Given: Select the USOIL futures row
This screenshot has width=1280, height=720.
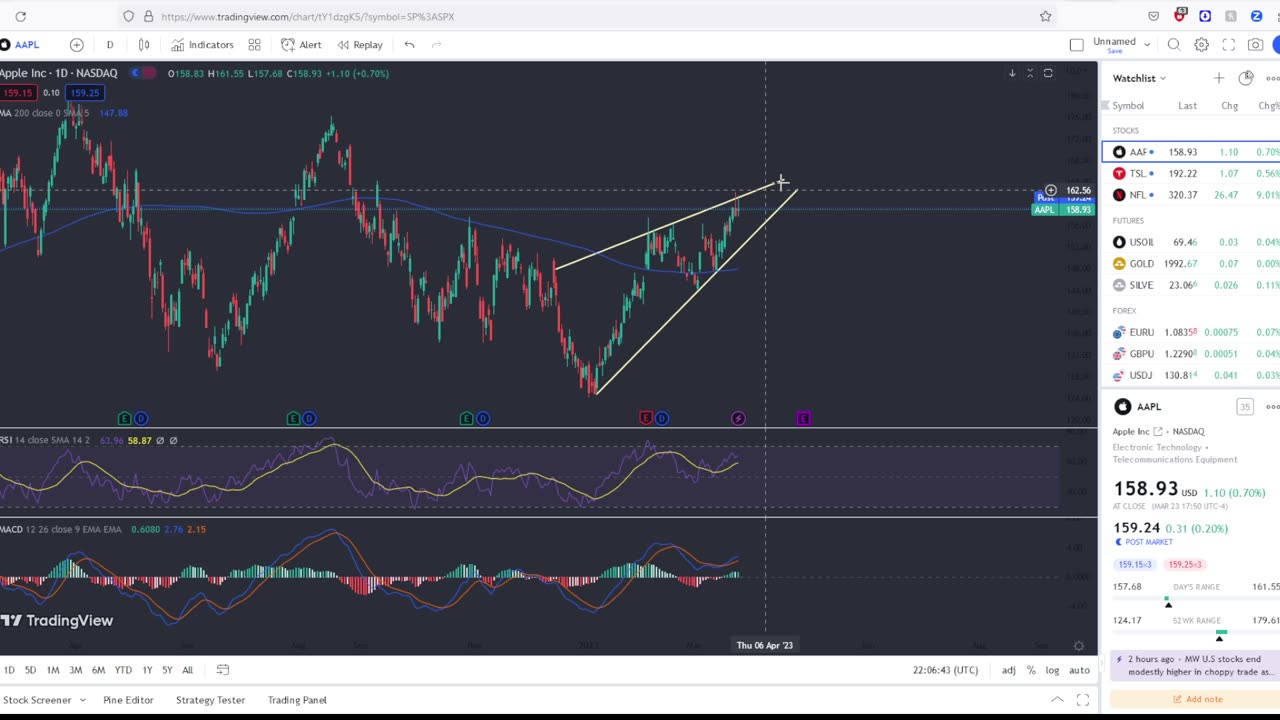Looking at the screenshot, I should tap(1191, 242).
